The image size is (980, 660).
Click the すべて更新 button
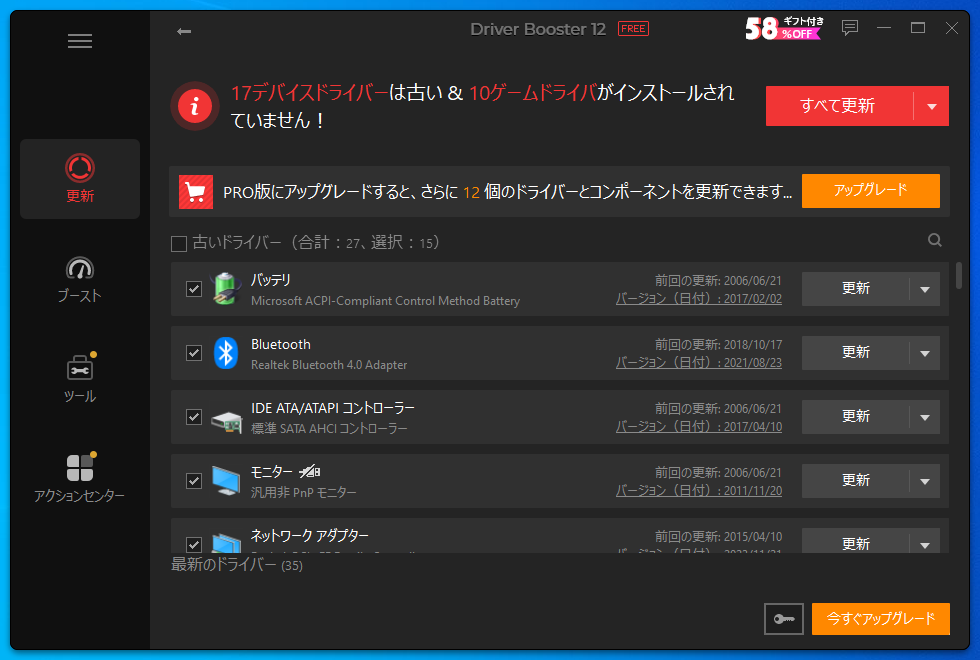[x=839, y=106]
